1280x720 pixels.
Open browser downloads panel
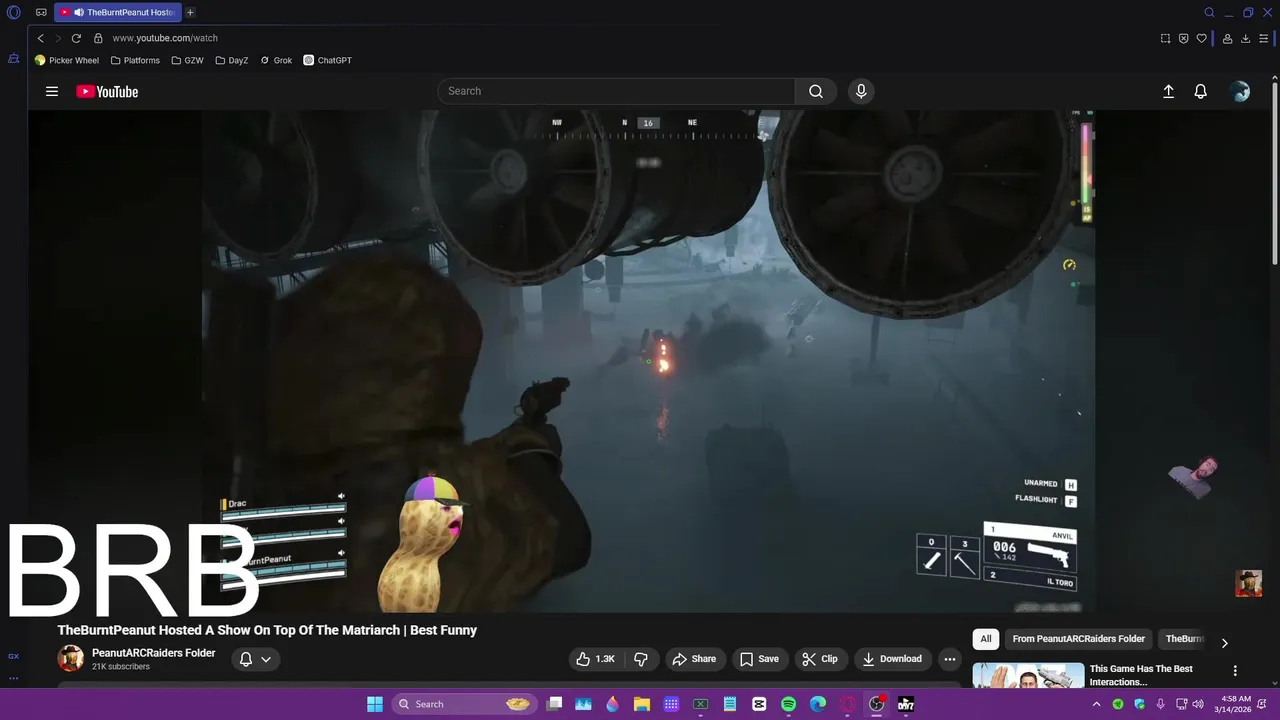point(1245,38)
